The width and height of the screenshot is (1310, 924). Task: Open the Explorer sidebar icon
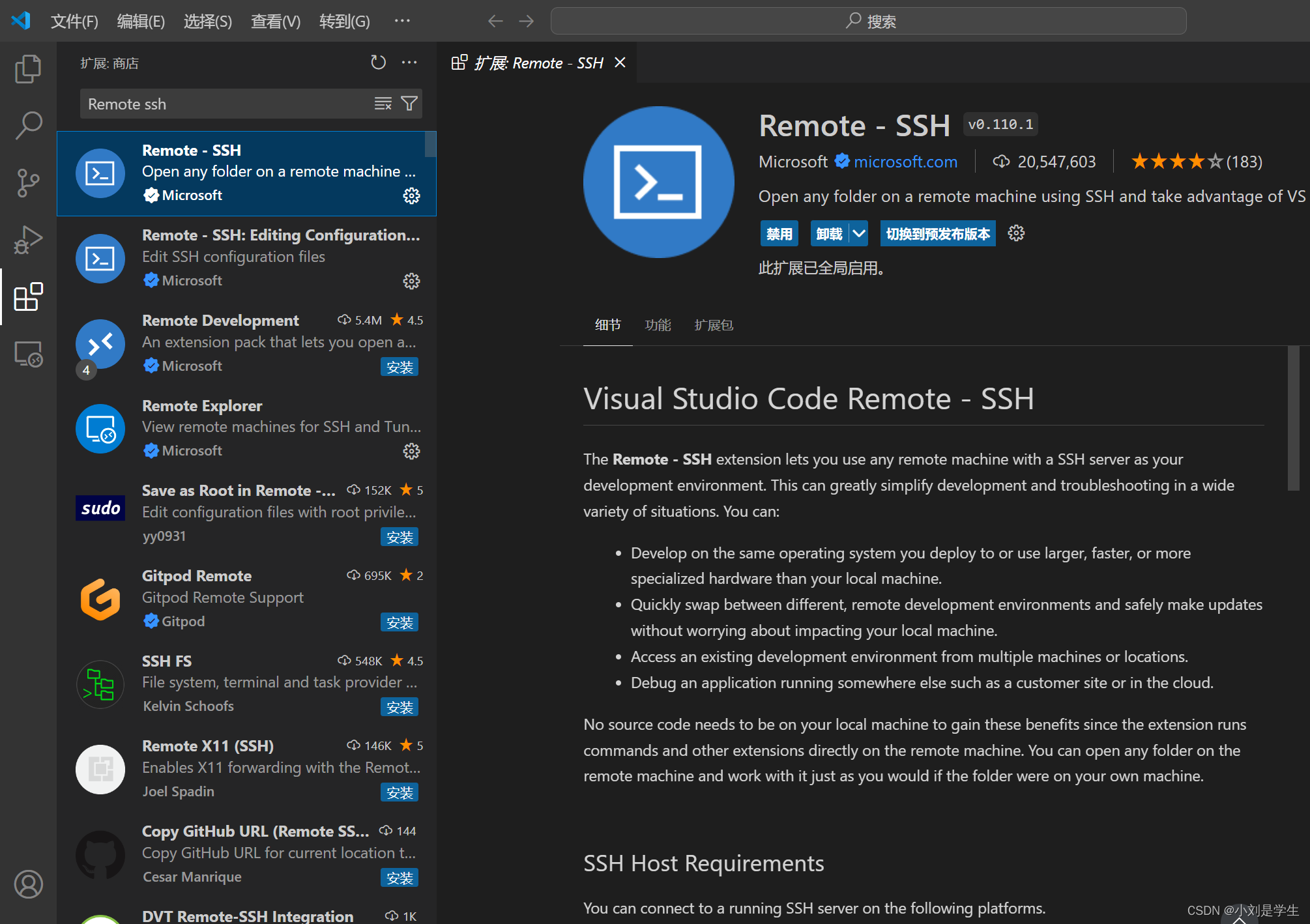[28, 68]
